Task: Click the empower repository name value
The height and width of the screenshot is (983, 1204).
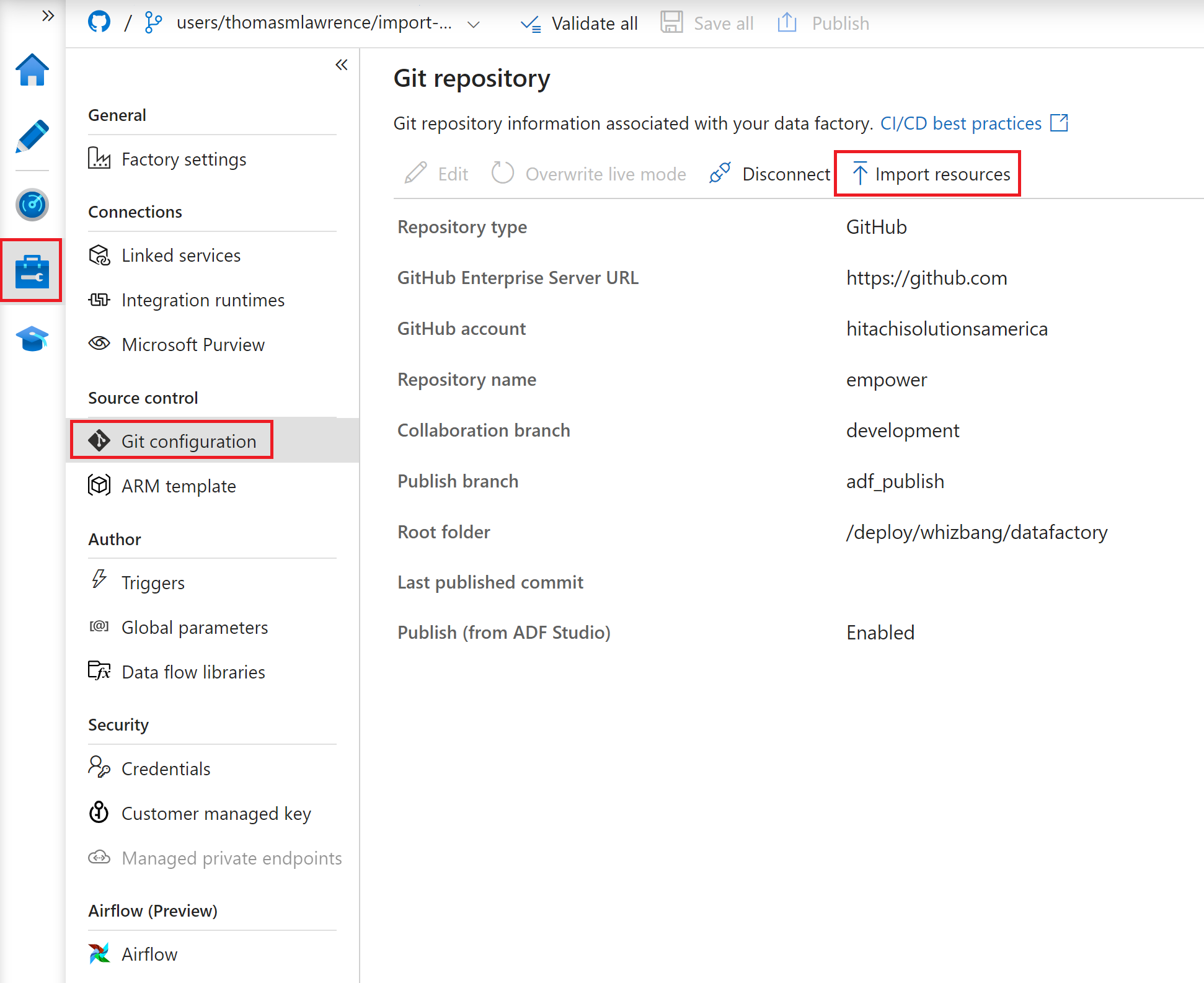Action: tap(887, 380)
